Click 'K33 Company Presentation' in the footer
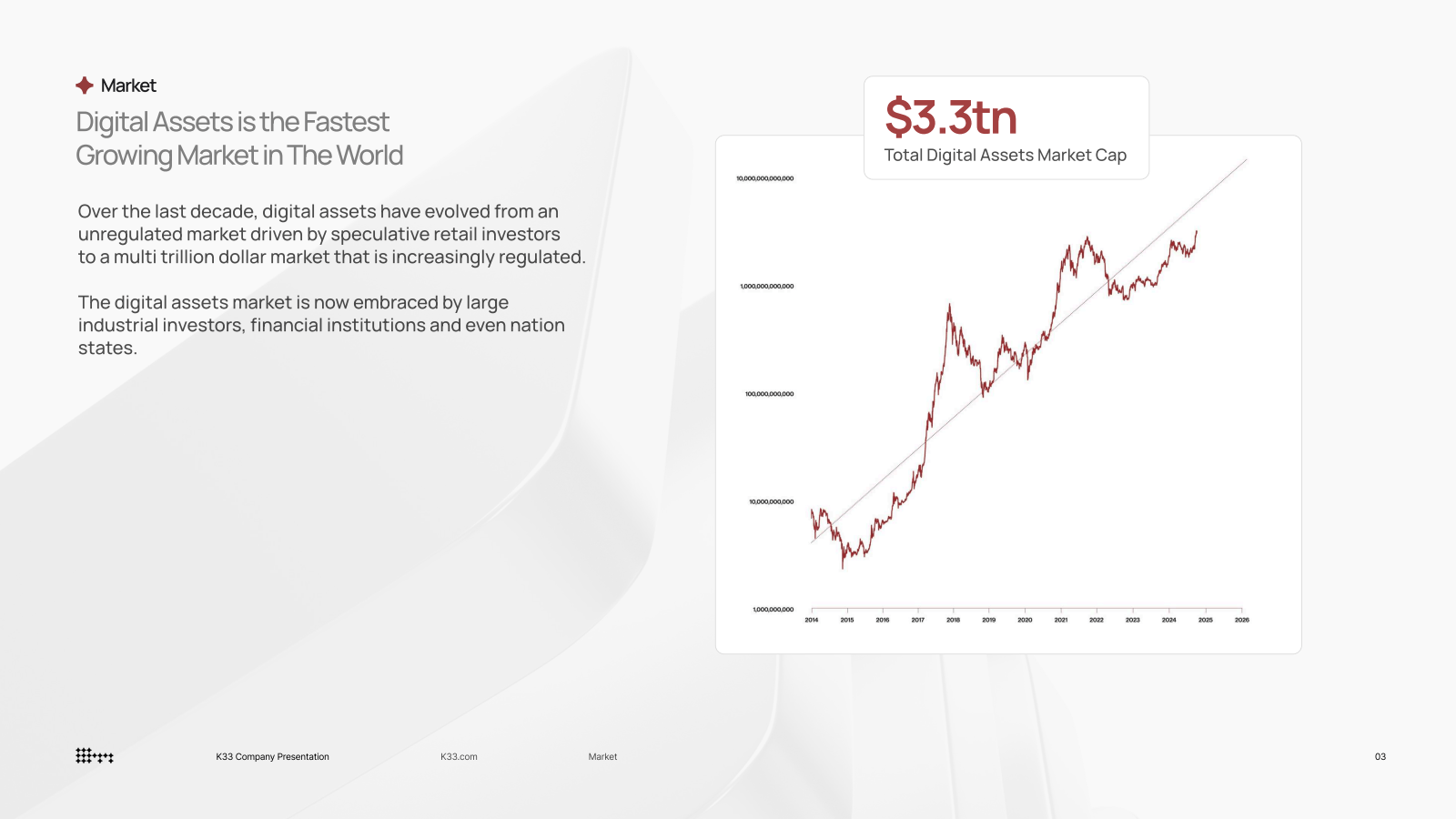 pyautogui.click(x=273, y=756)
